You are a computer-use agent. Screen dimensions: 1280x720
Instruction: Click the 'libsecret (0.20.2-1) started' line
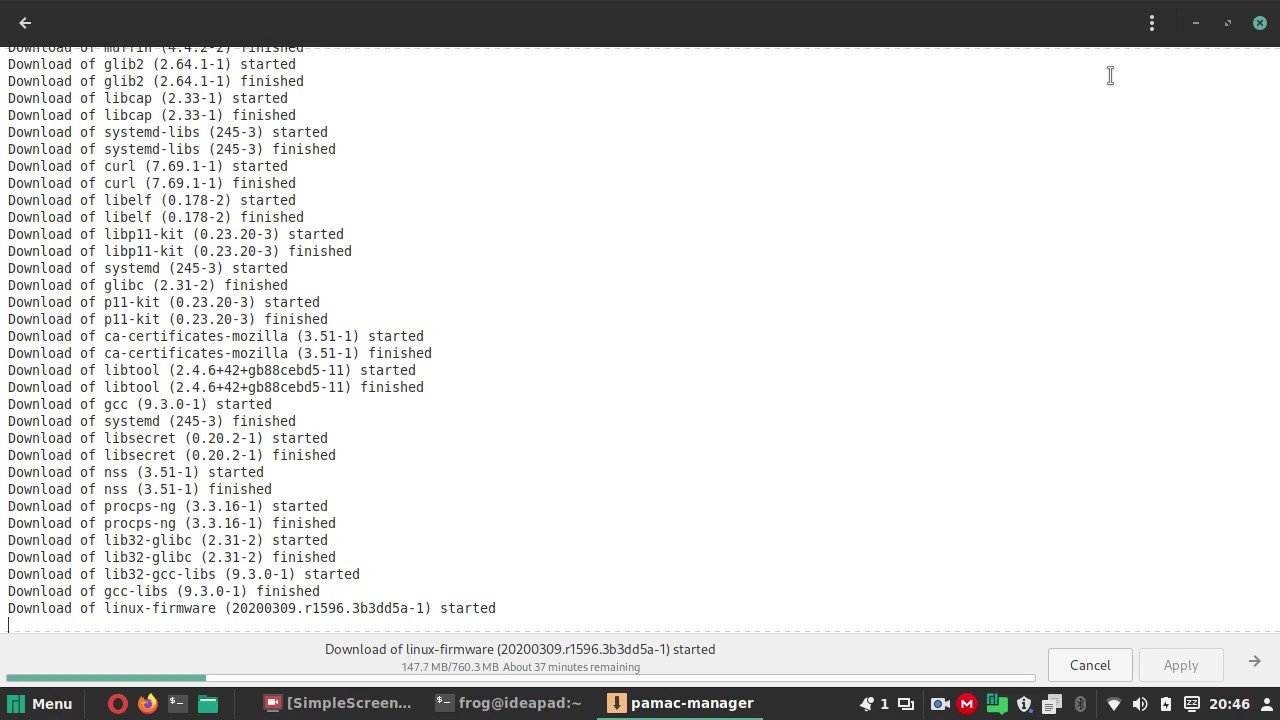pyautogui.click(x=168, y=438)
